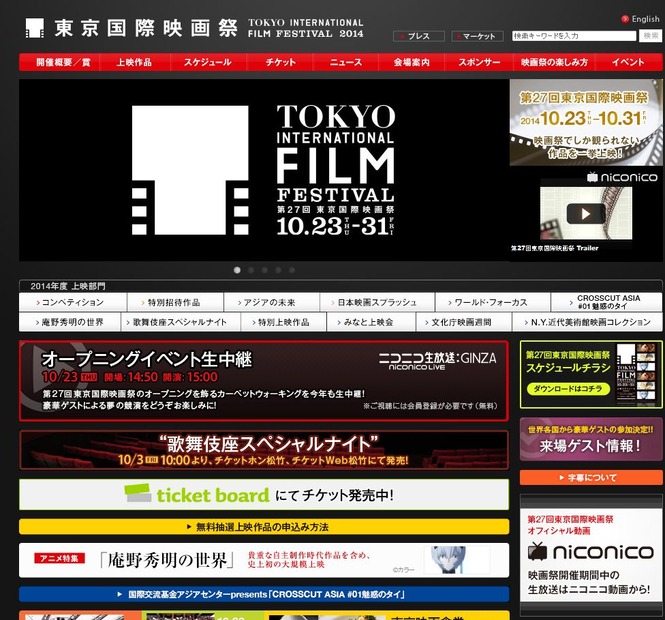This screenshot has width=665, height=620.
Task: Select the third carousel dot indicator
Action: coord(265,270)
